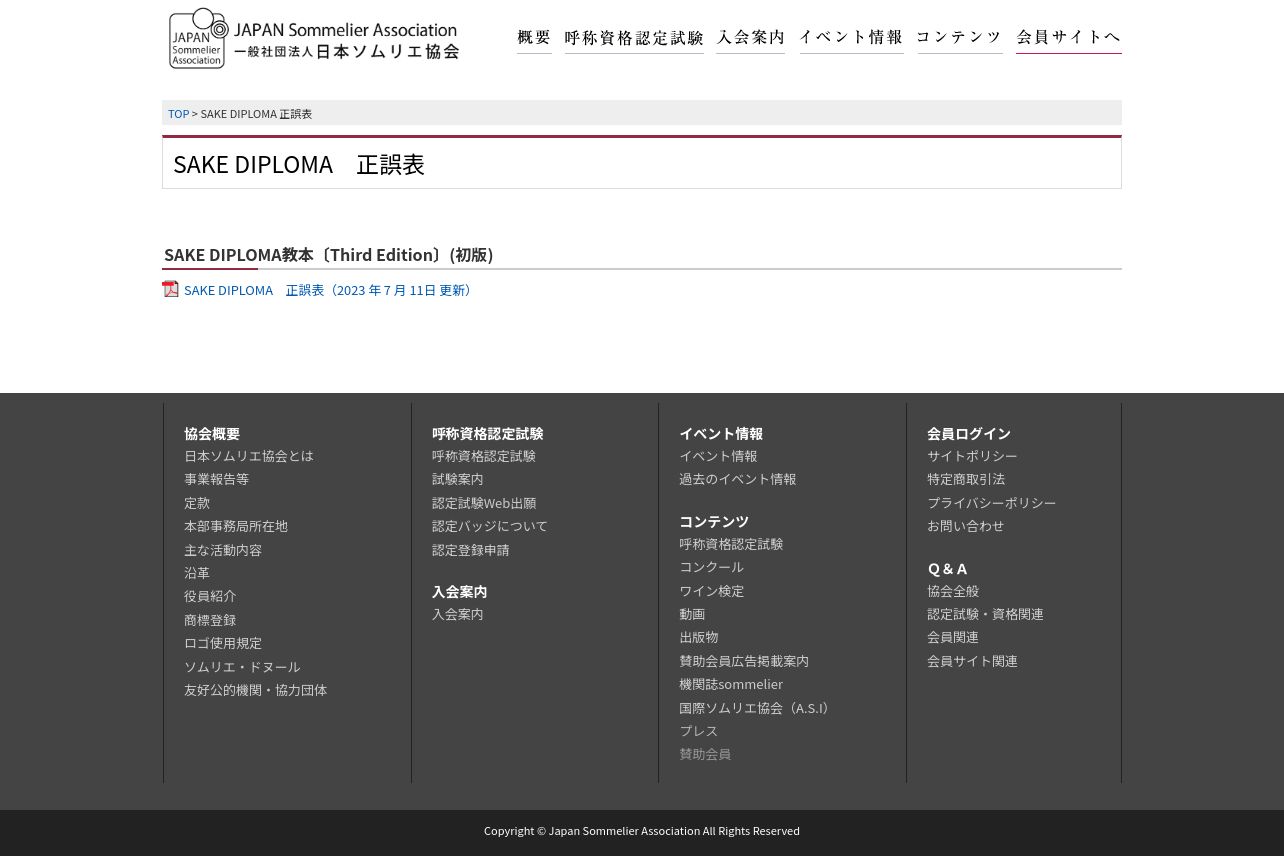Open the サイトポリシー footer link
Image resolution: width=1284 pixels, height=857 pixels.
click(972, 456)
